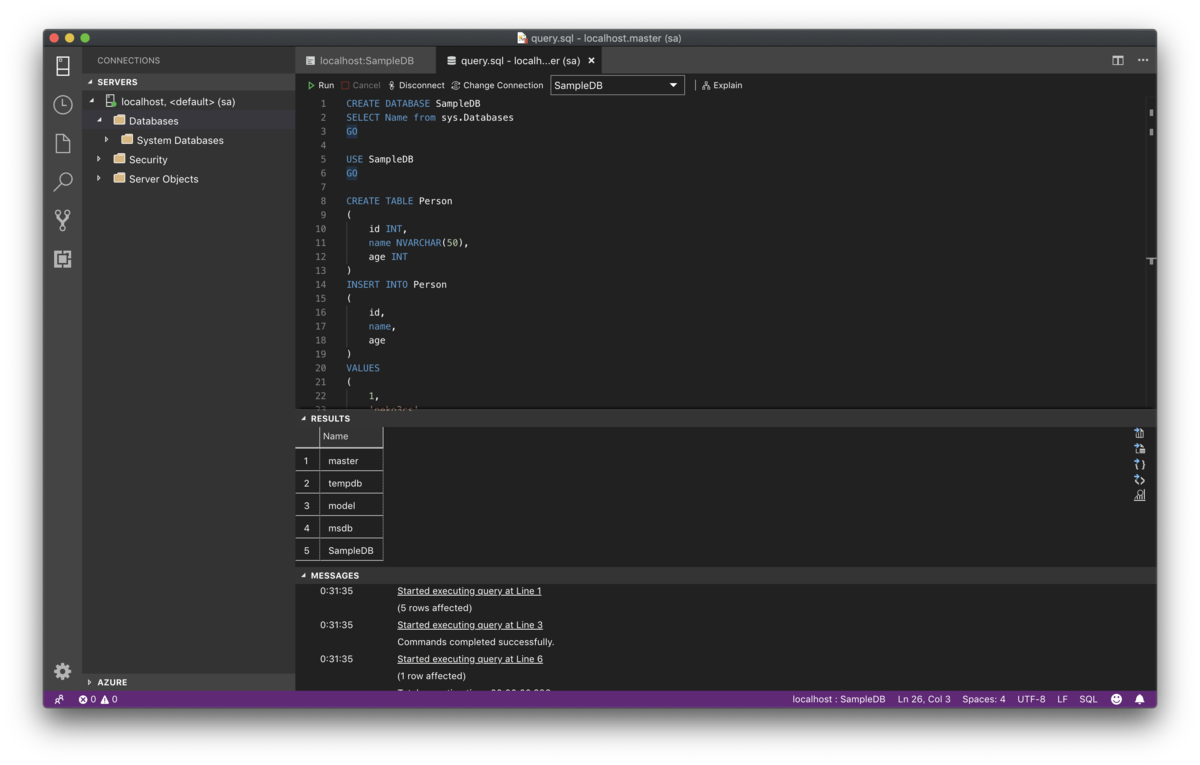Open notifications bell in status bar

pos(1139,699)
